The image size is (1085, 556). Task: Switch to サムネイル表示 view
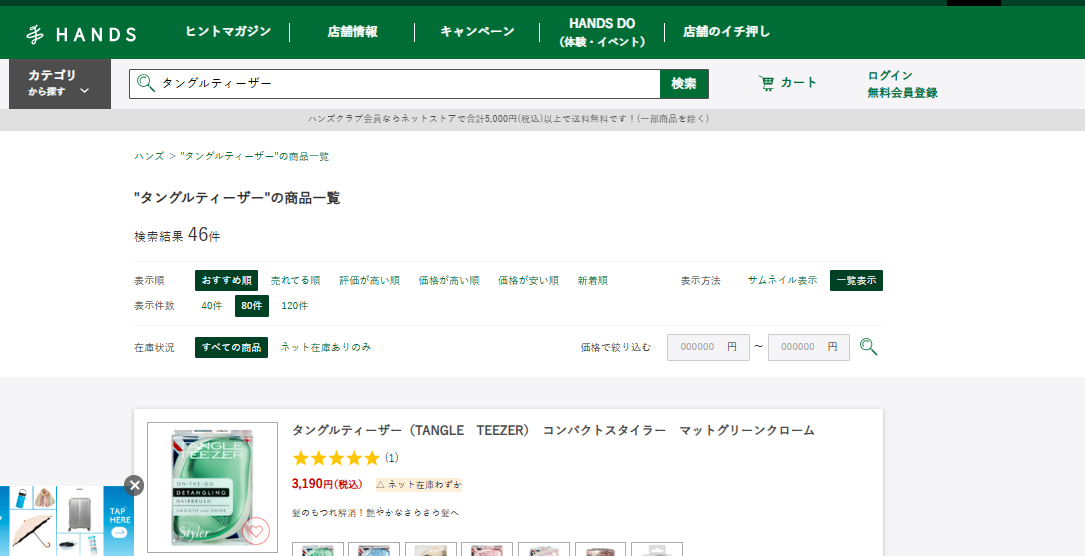pos(783,280)
